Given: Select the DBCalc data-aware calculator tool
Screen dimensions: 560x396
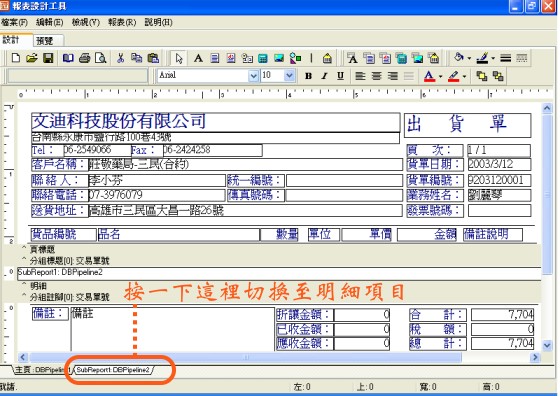Looking at the screenshot, I should point(401,58).
